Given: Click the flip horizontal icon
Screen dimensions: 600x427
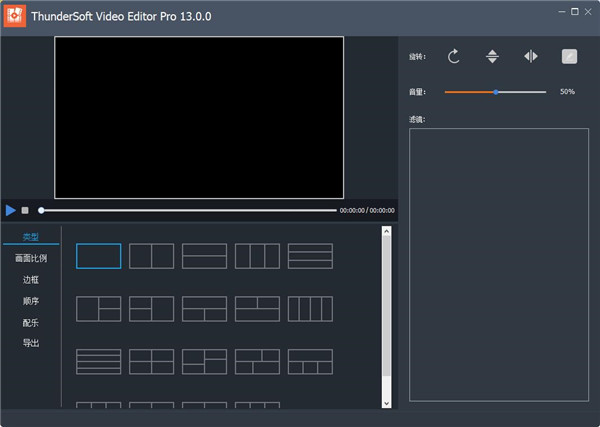Looking at the screenshot, I should [530, 57].
